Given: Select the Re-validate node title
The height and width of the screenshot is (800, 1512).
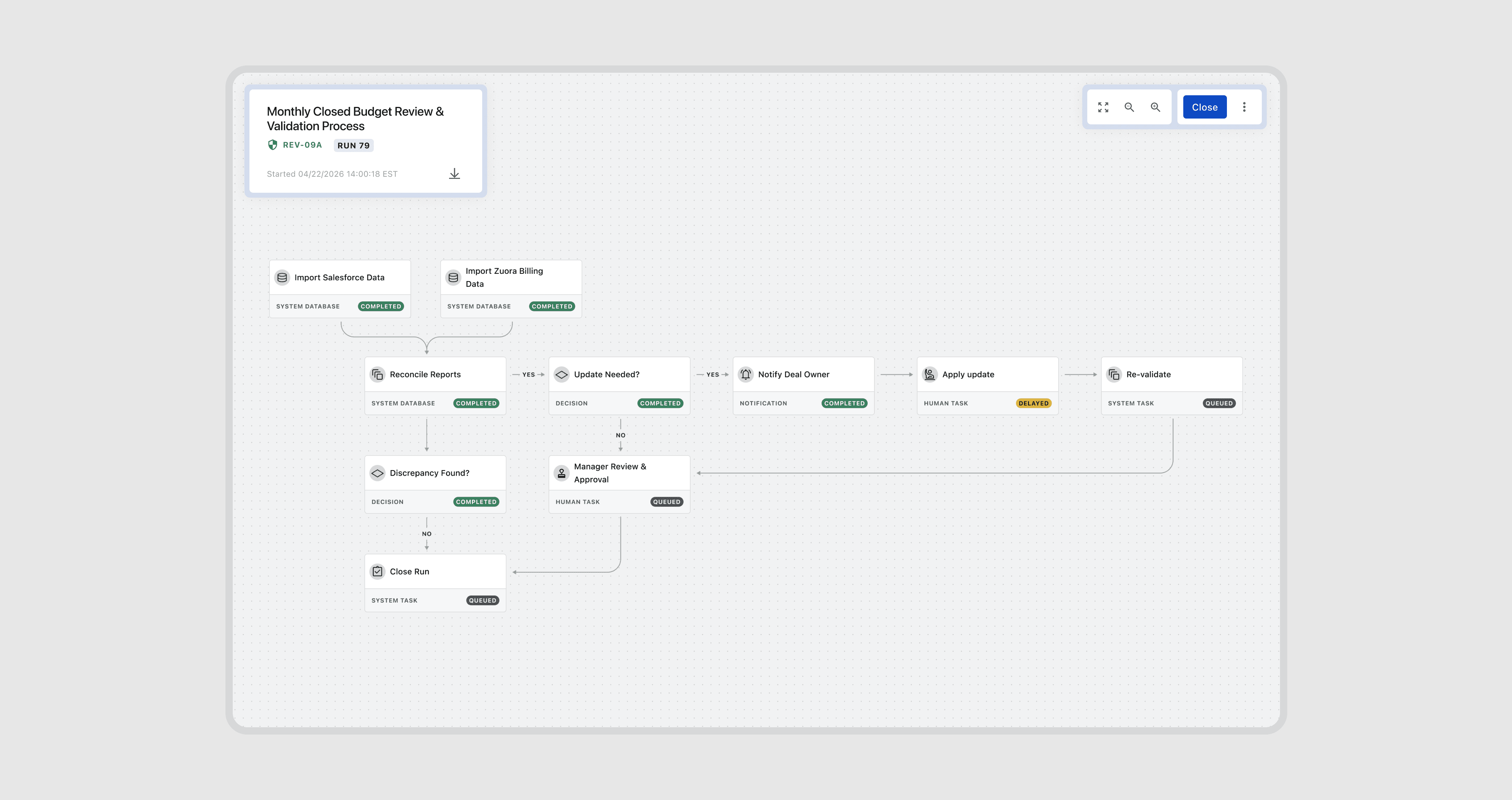Looking at the screenshot, I should pyautogui.click(x=1148, y=375).
